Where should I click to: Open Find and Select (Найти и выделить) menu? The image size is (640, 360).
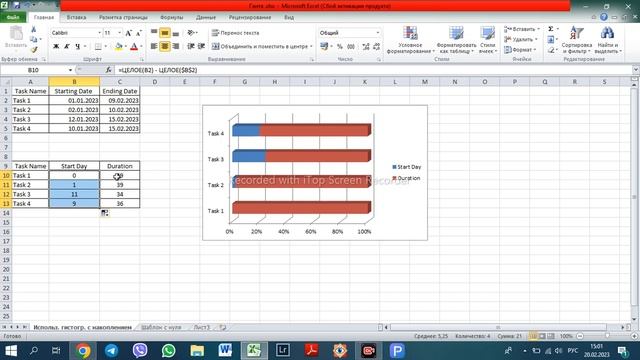pos(607,40)
